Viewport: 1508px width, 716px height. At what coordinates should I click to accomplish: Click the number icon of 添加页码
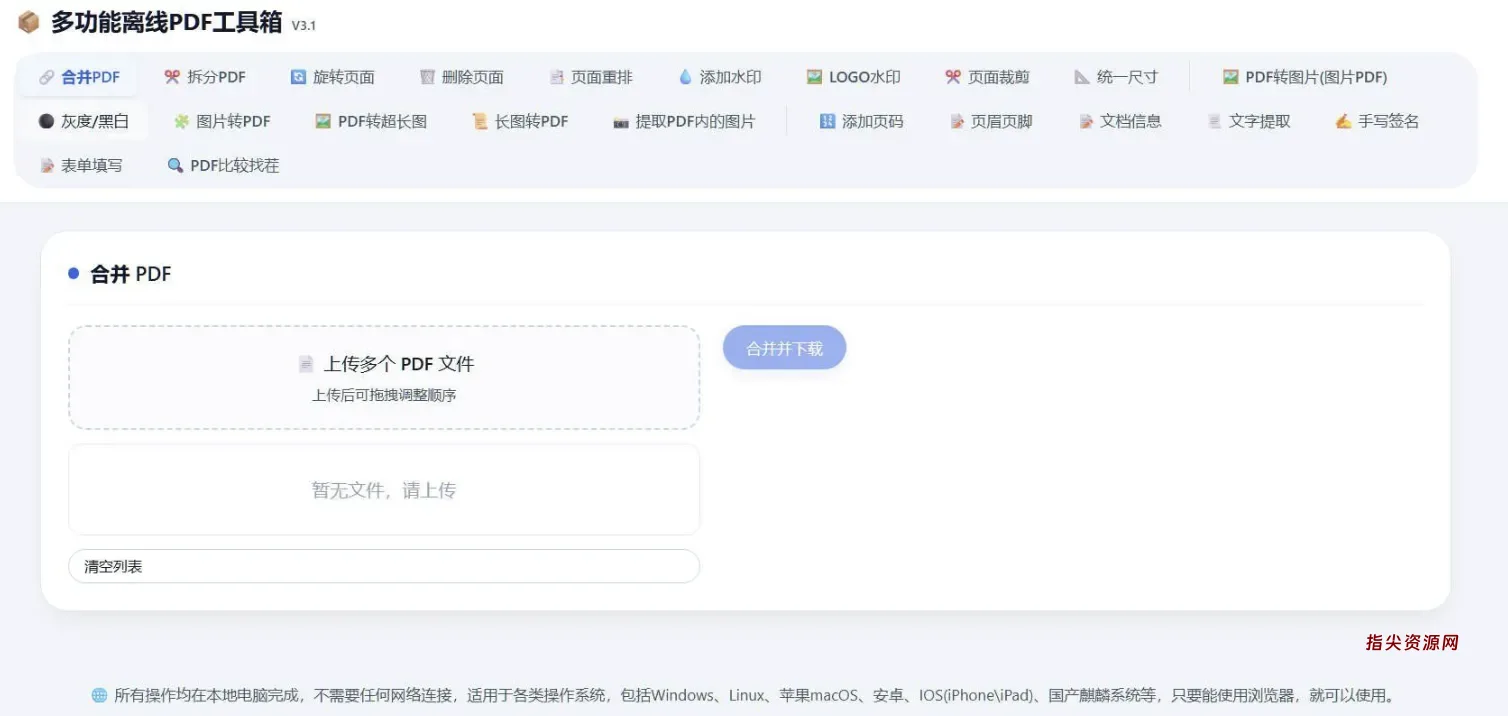click(x=827, y=121)
